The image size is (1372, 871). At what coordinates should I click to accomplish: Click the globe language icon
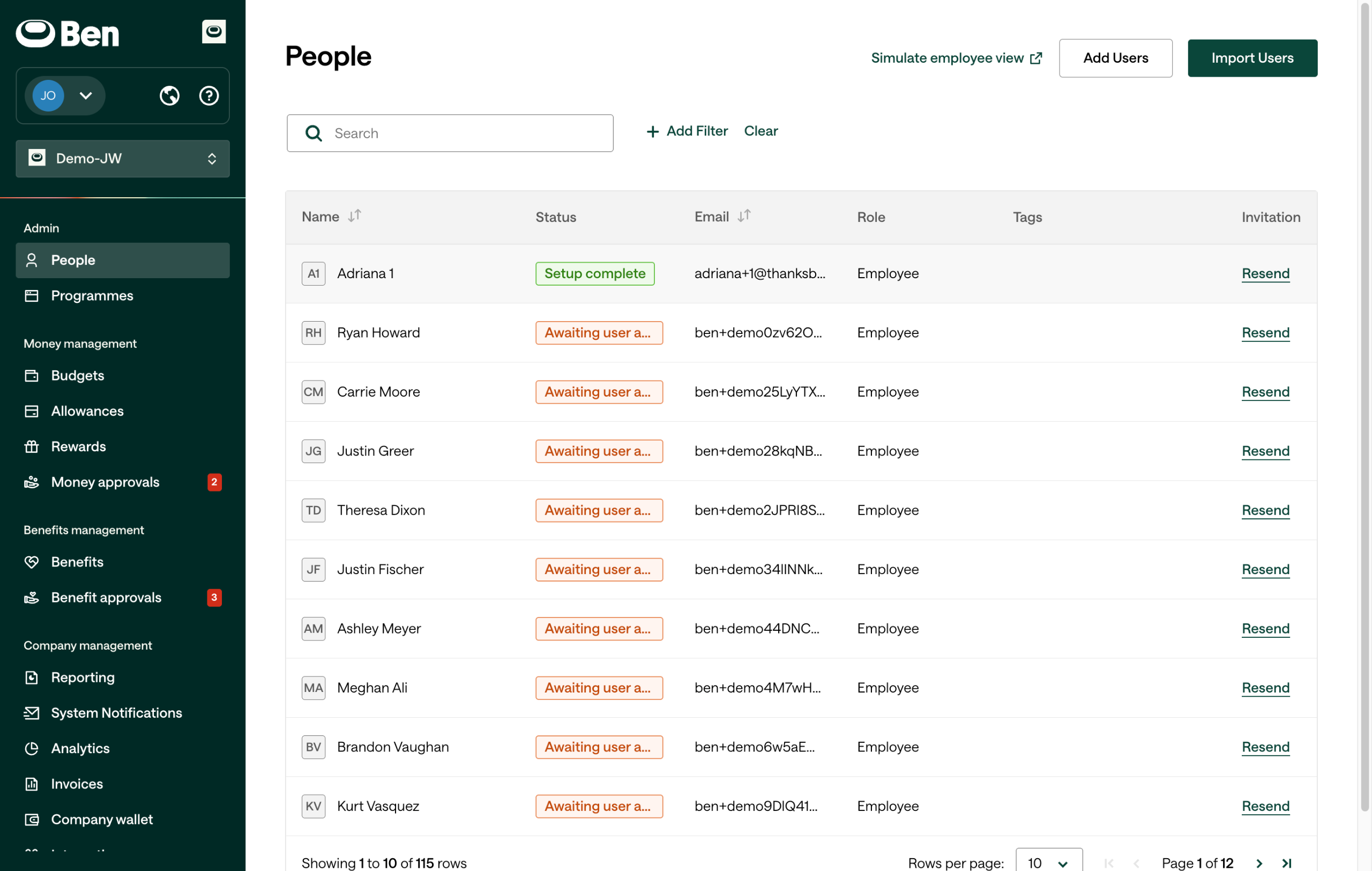click(169, 96)
